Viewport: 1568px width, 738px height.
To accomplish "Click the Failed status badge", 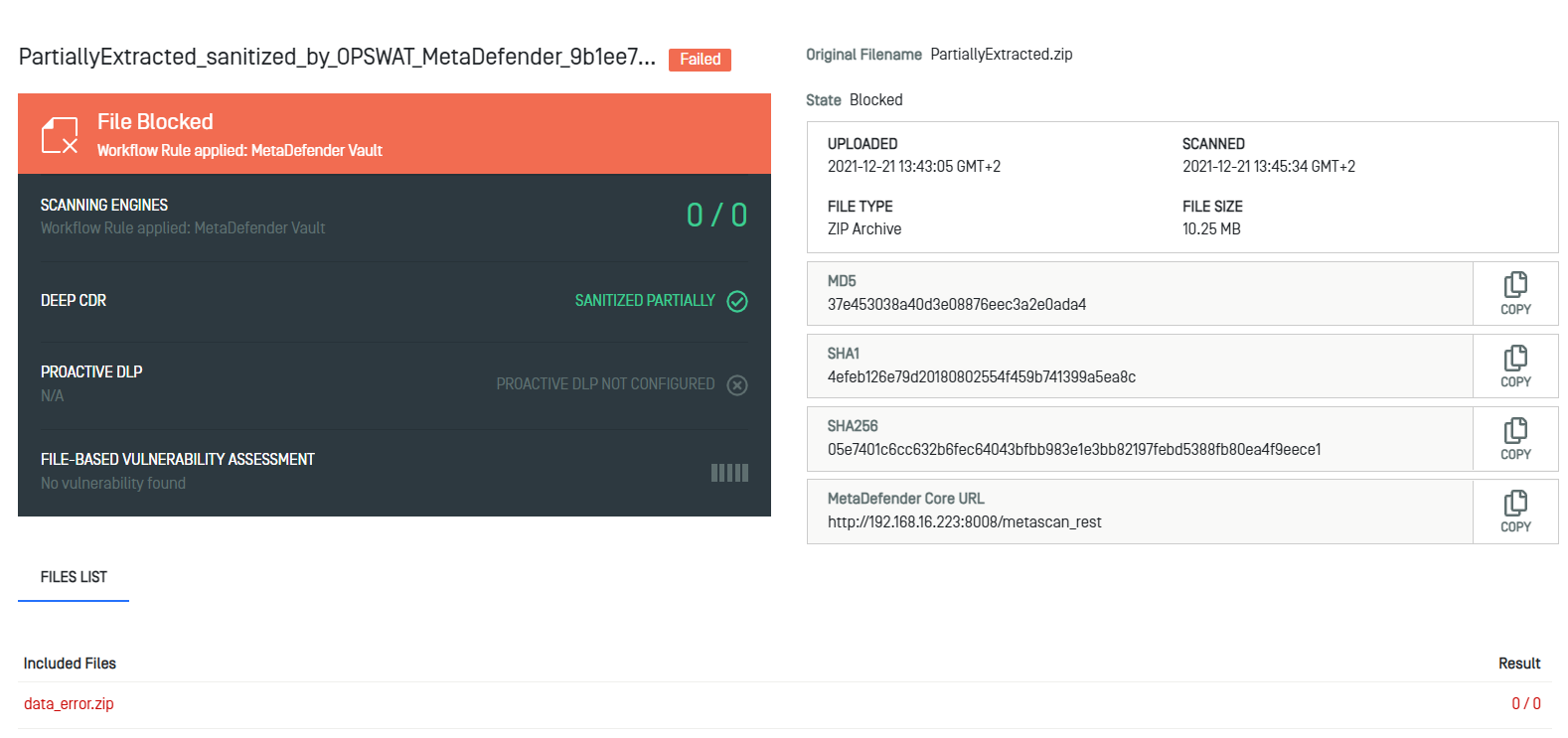I will click(700, 60).
